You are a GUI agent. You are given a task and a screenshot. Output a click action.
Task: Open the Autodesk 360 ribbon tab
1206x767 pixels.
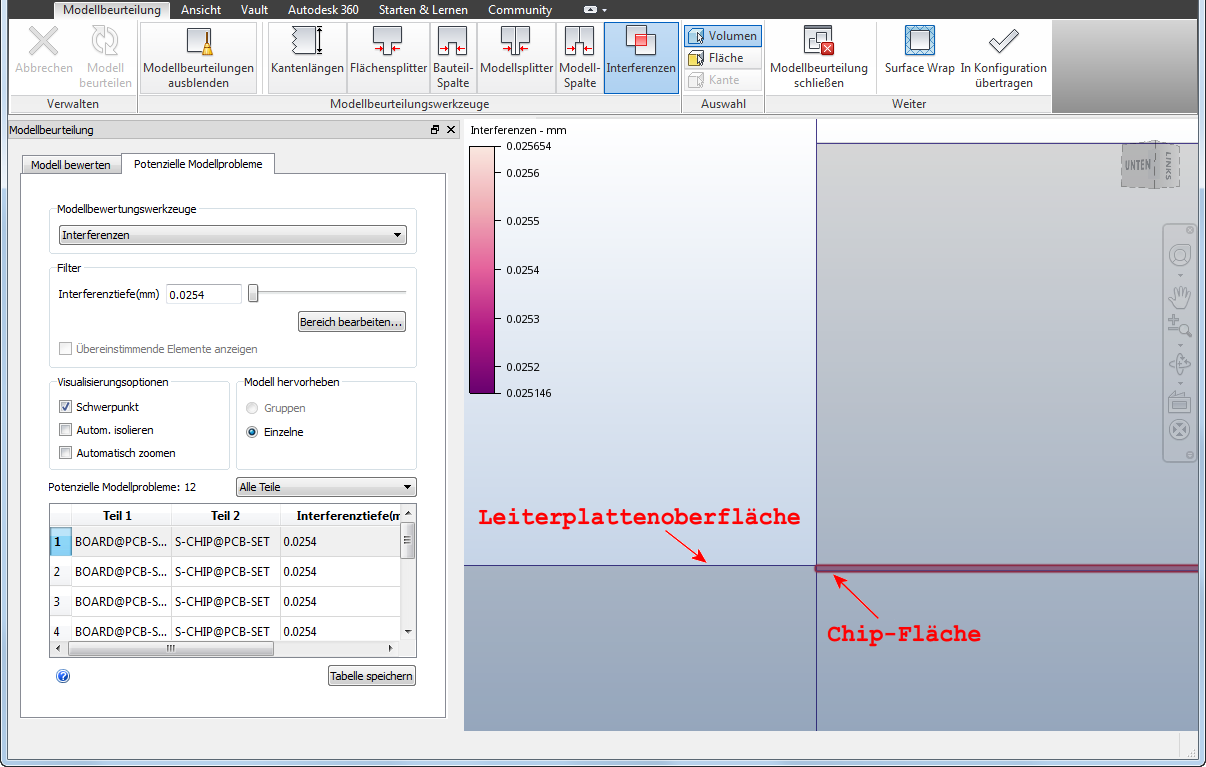click(x=323, y=10)
